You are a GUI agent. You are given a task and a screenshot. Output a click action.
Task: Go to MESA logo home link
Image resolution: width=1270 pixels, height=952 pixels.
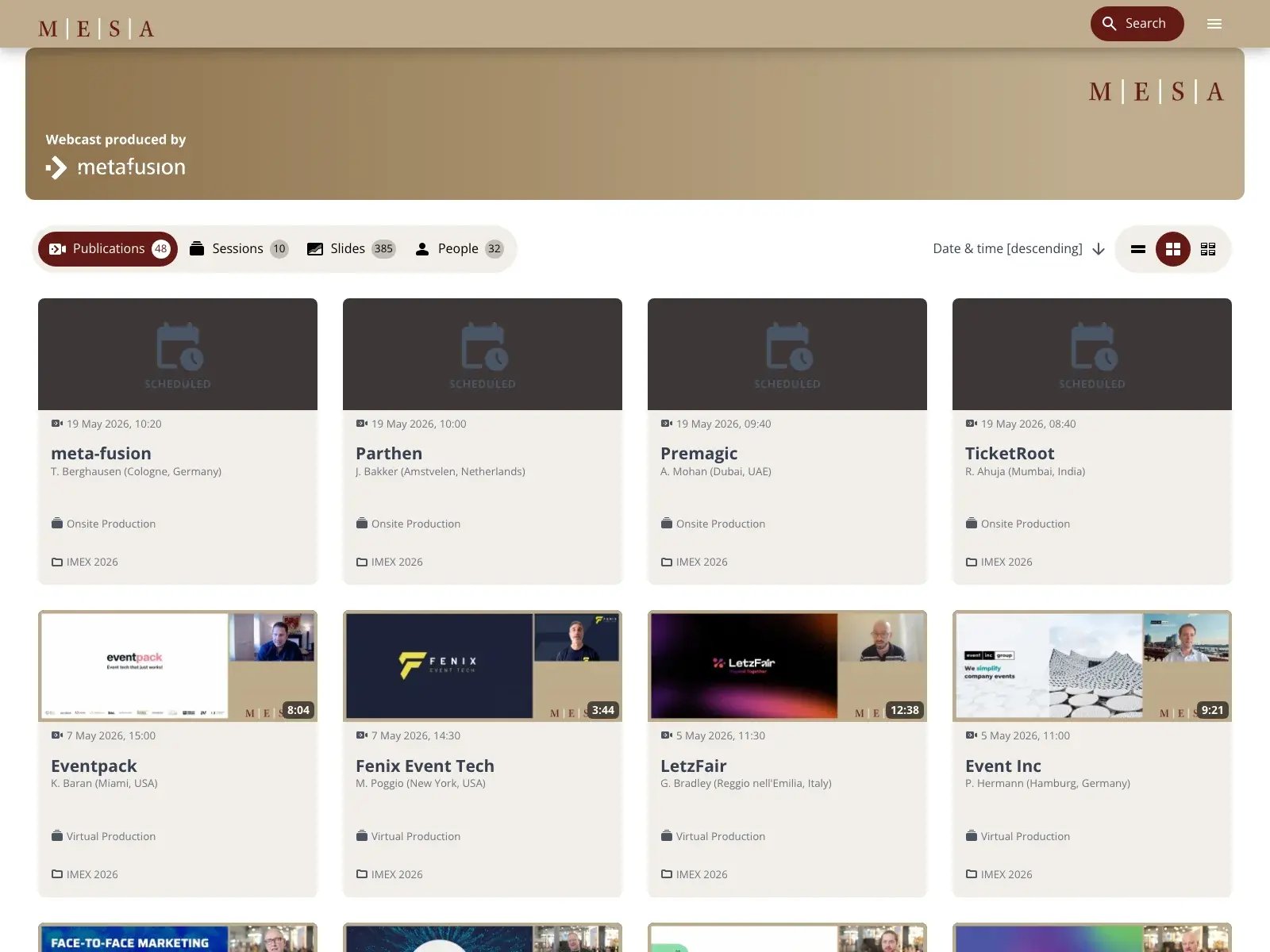(x=96, y=29)
